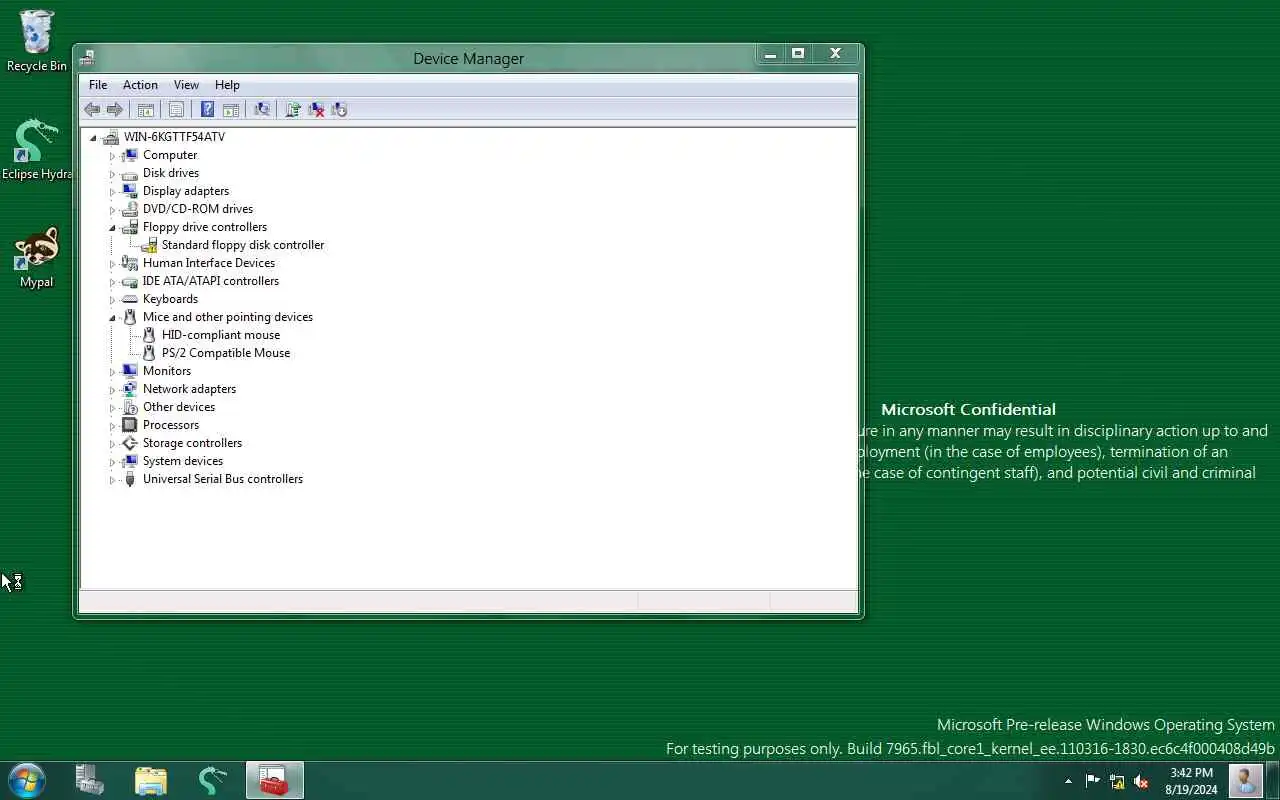Collapse the WIN-6KGTTF54ATV root node
The image size is (1280, 800).
tap(94, 137)
